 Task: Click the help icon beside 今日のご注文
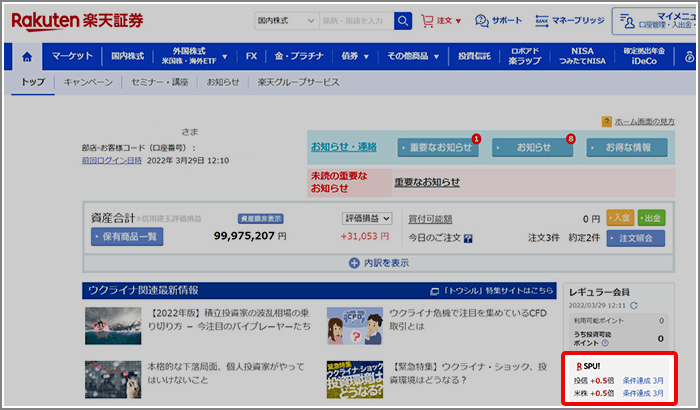click(468, 238)
